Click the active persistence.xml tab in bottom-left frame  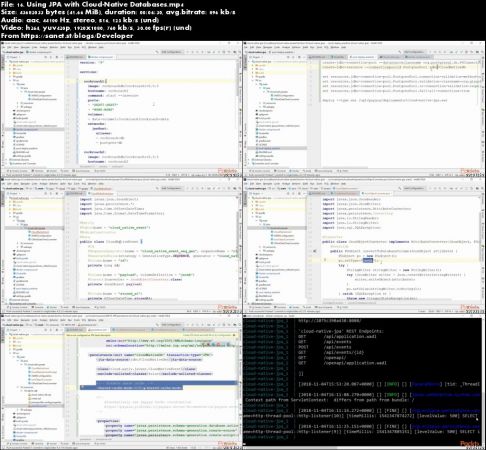pyautogui.click(x=98, y=330)
